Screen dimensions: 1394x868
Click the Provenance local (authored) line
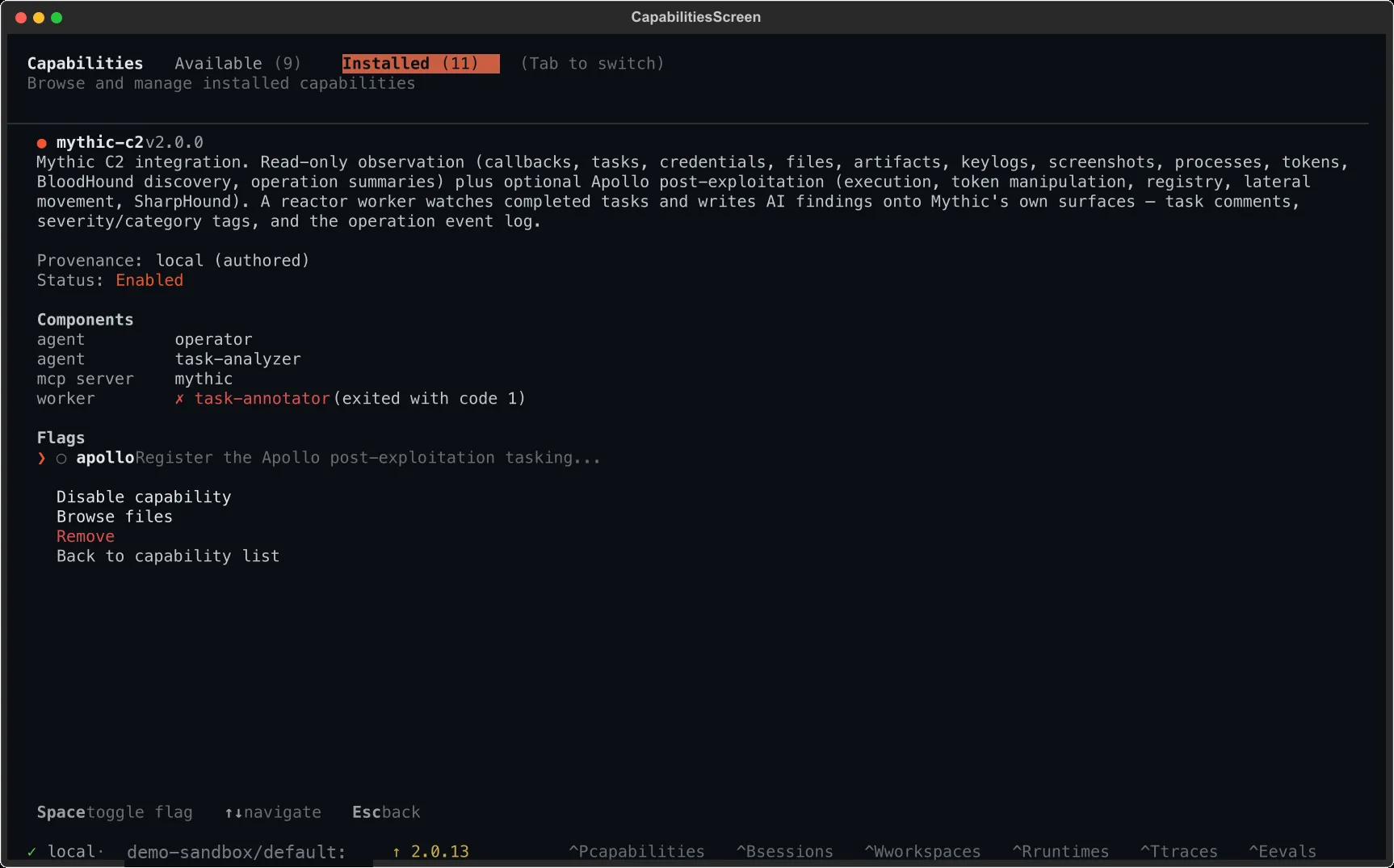coord(173,261)
